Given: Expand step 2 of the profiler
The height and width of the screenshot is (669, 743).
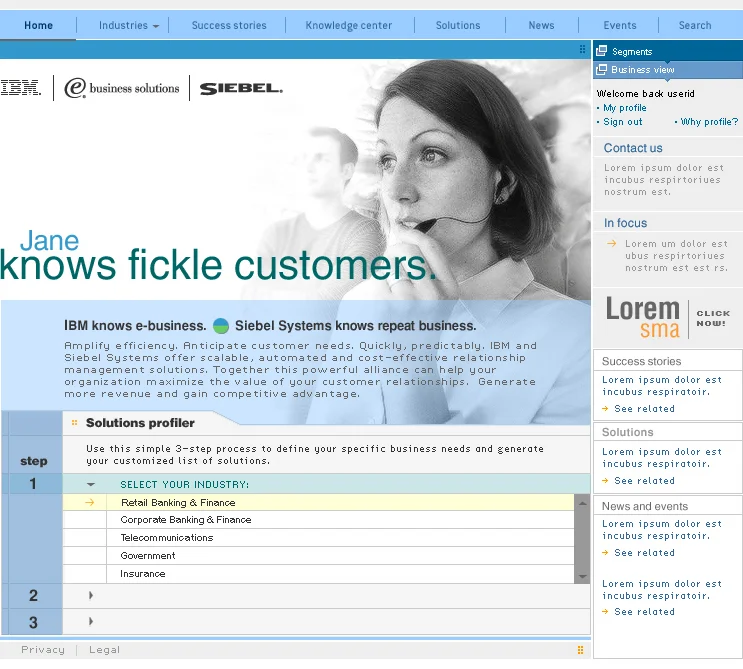Looking at the screenshot, I should click(91, 596).
